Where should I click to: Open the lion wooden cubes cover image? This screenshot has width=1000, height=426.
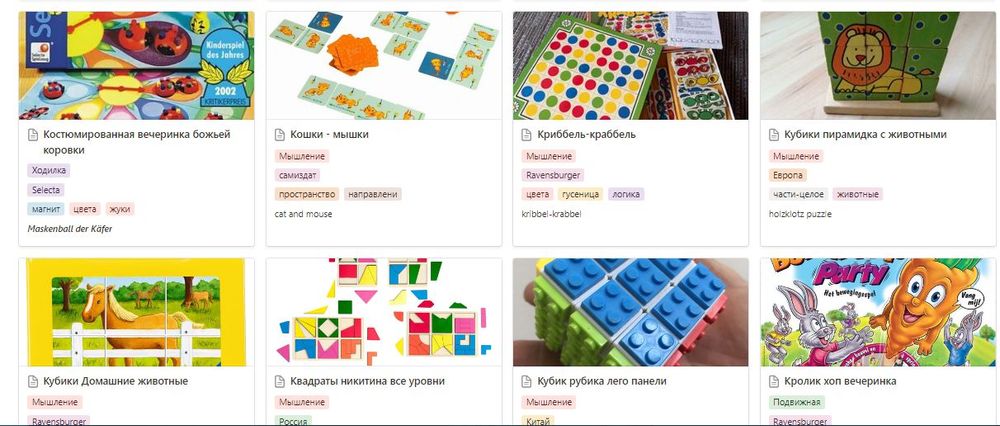pos(878,66)
